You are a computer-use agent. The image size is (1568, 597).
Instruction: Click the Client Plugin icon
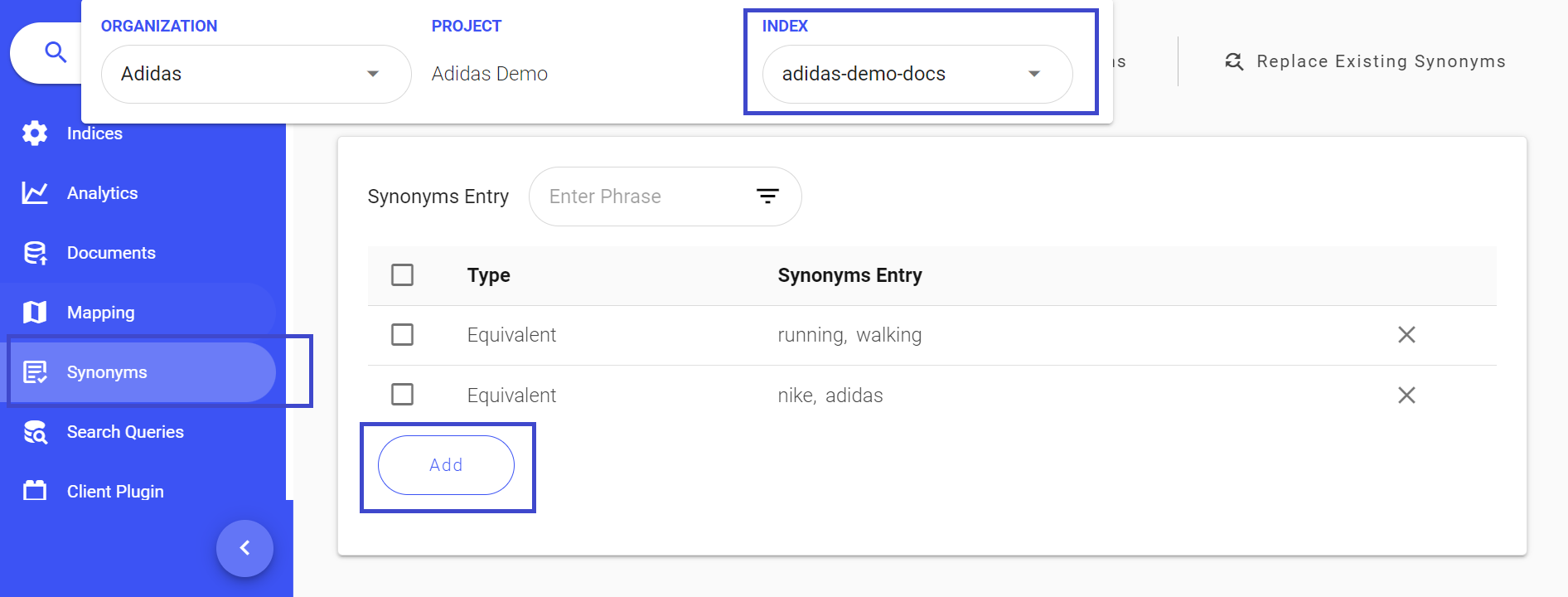click(x=35, y=491)
